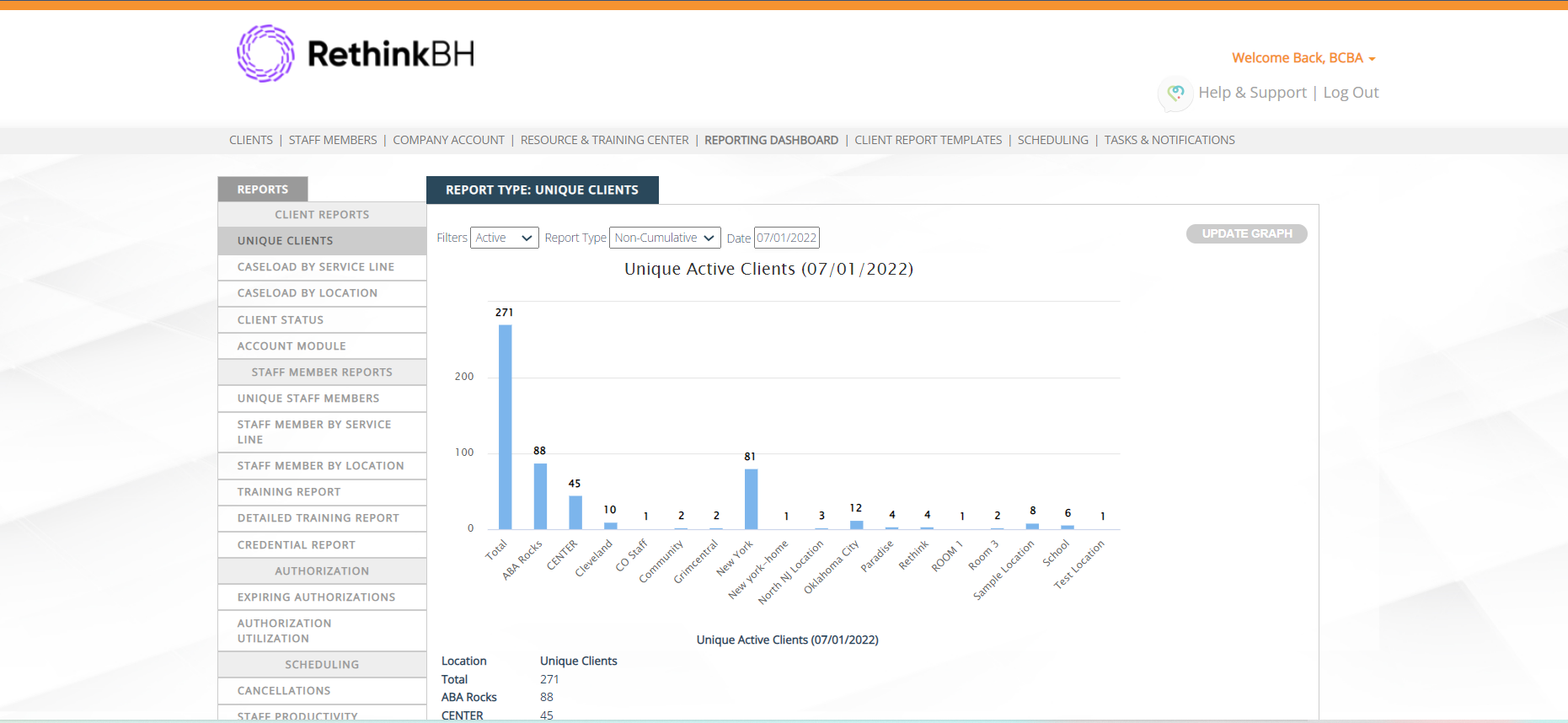Click the CENTER bar labeled 45
The image size is (1568, 723).
pyautogui.click(x=575, y=512)
